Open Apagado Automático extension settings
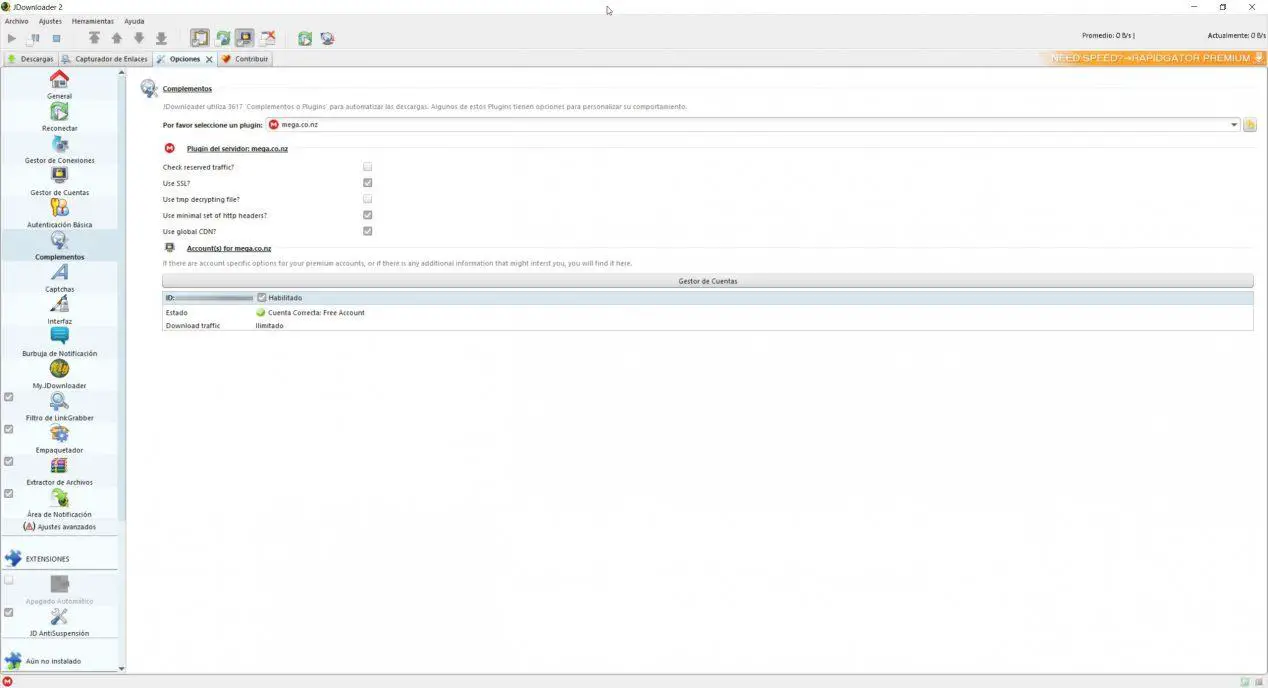The height and width of the screenshot is (688, 1268). pyautogui.click(x=59, y=589)
